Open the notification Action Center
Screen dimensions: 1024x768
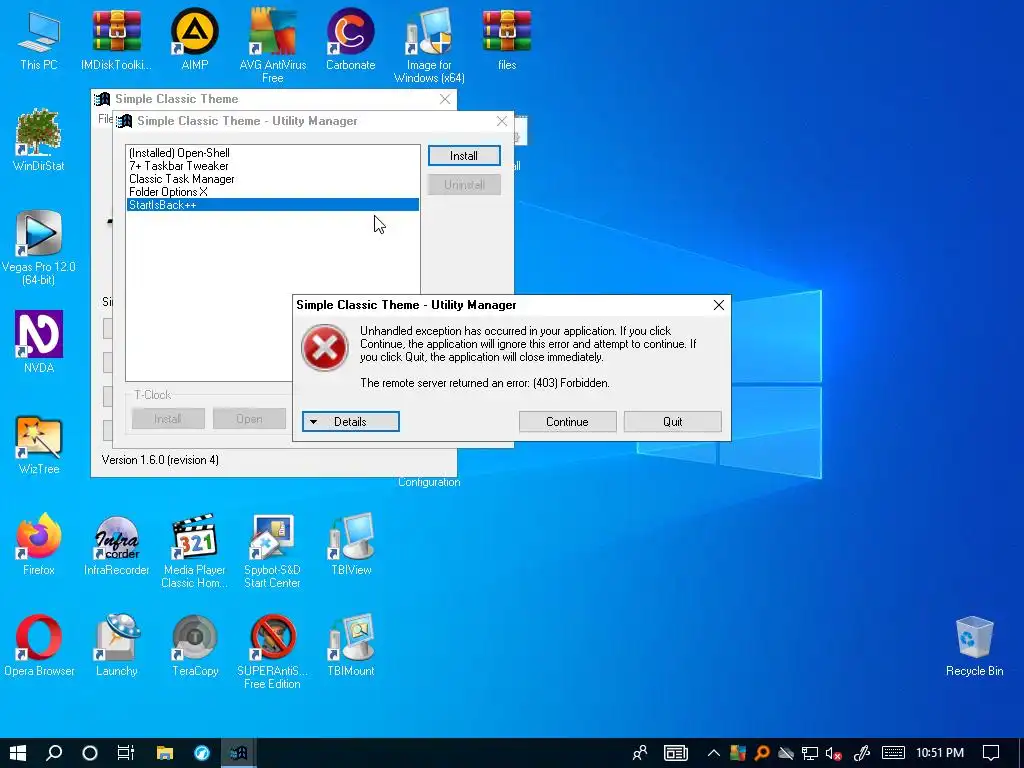coord(991,753)
